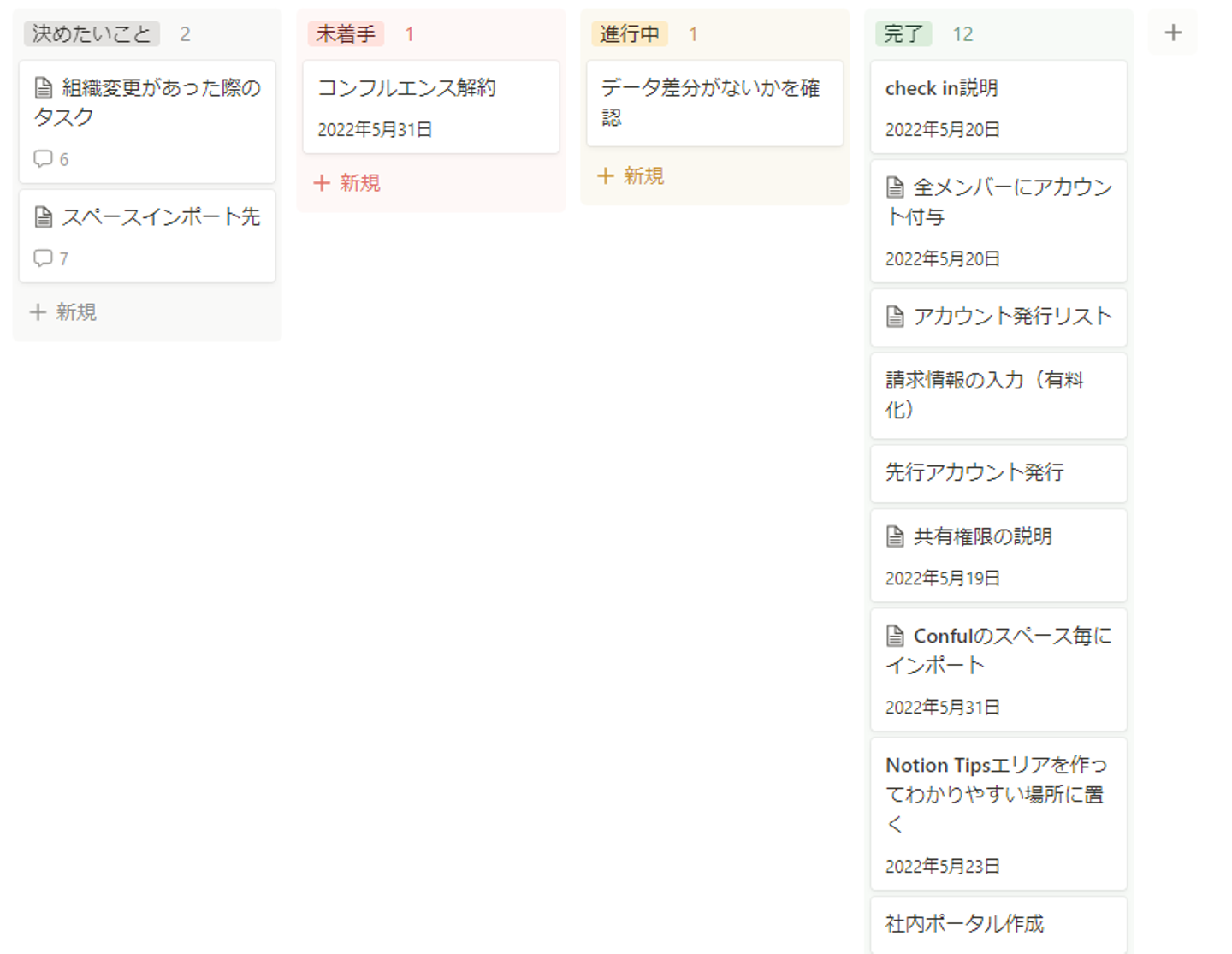The image size is (1232, 954).
Task: Open the データ差分がないかを確認 card
Action: click(715, 104)
